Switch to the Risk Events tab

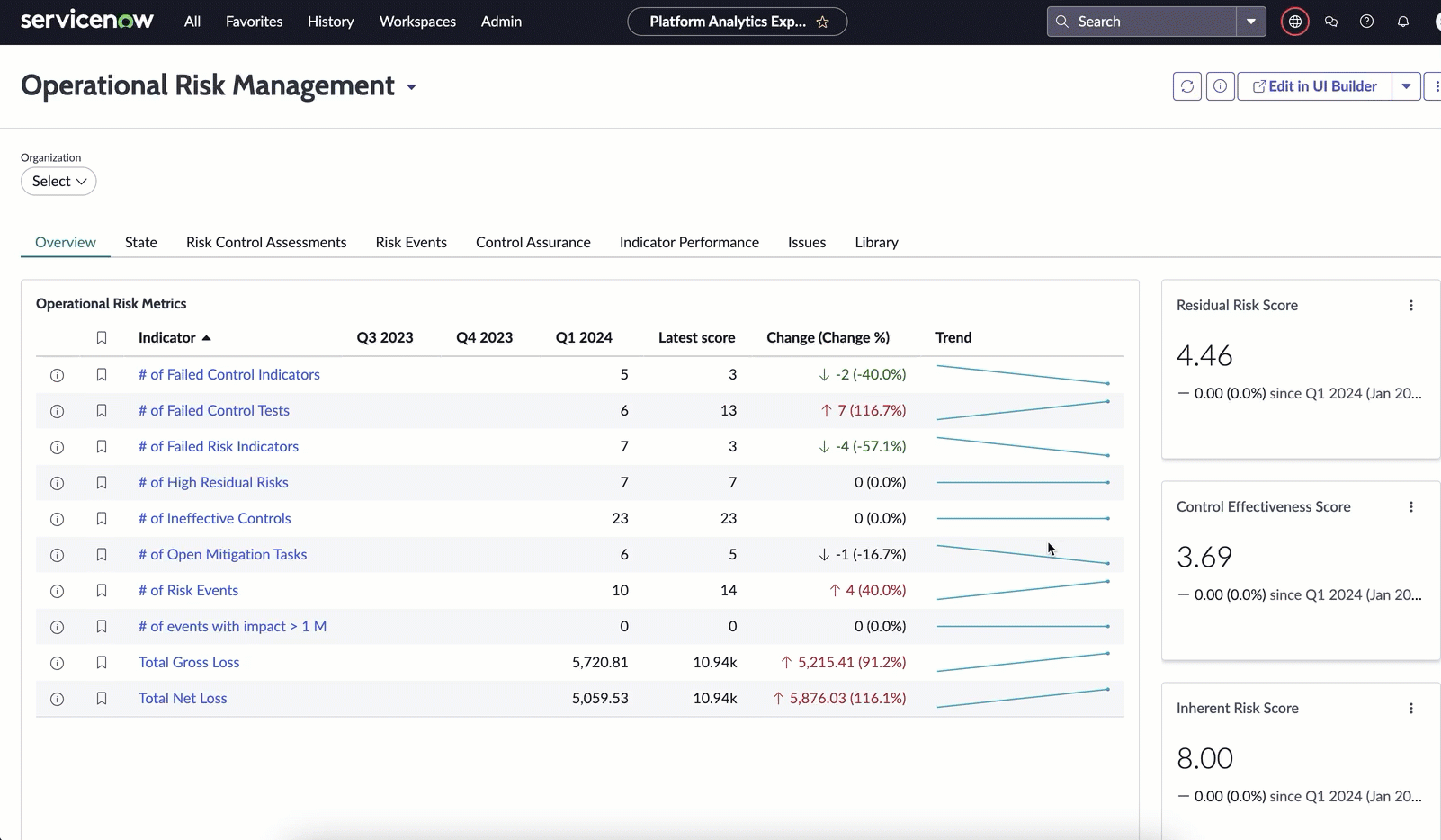pyautogui.click(x=411, y=242)
